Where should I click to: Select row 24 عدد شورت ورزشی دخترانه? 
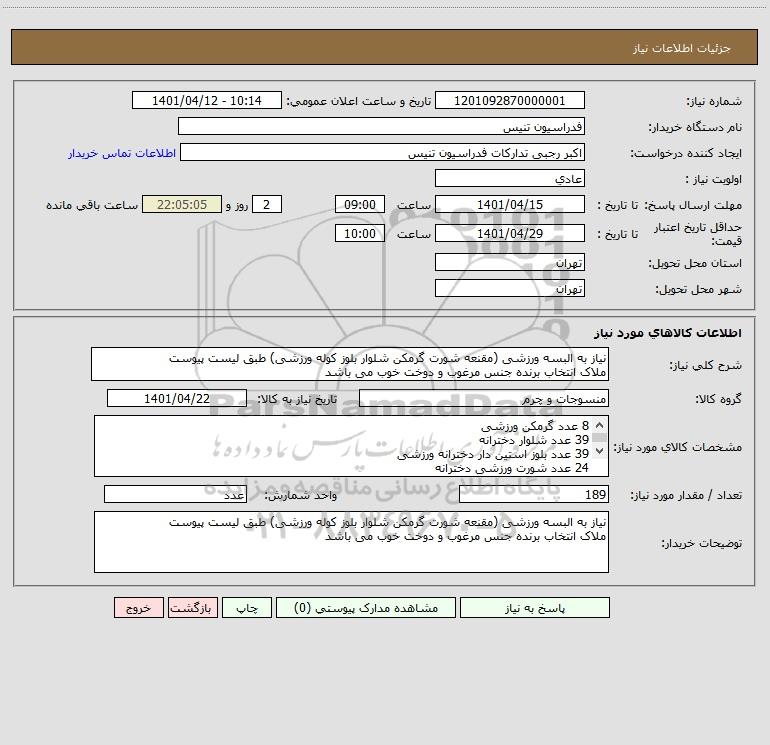coord(512,468)
